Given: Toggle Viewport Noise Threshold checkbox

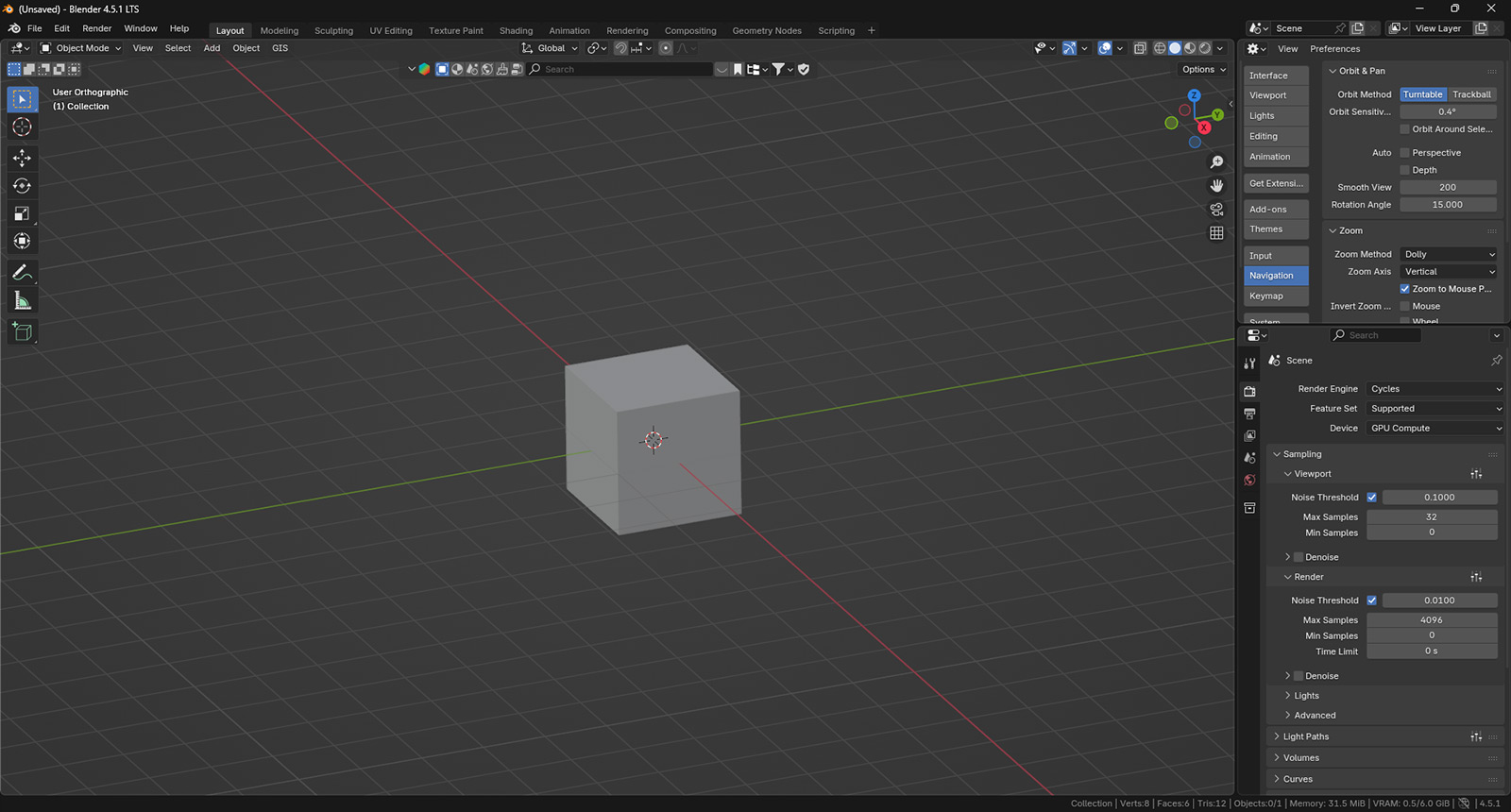Looking at the screenshot, I should (x=1372, y=498).
